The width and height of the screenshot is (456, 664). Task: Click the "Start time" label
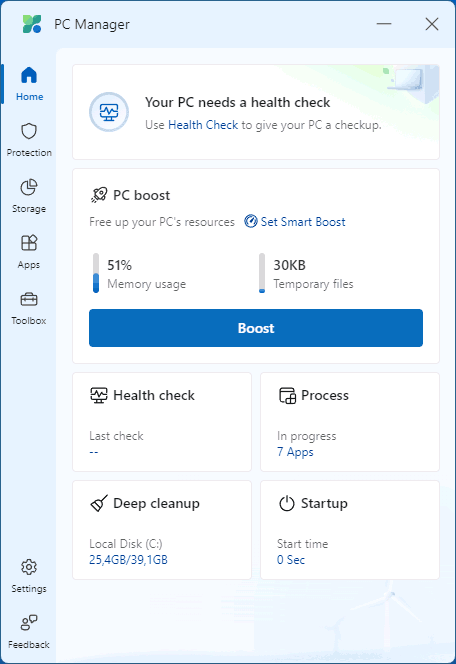coord(302,544)
